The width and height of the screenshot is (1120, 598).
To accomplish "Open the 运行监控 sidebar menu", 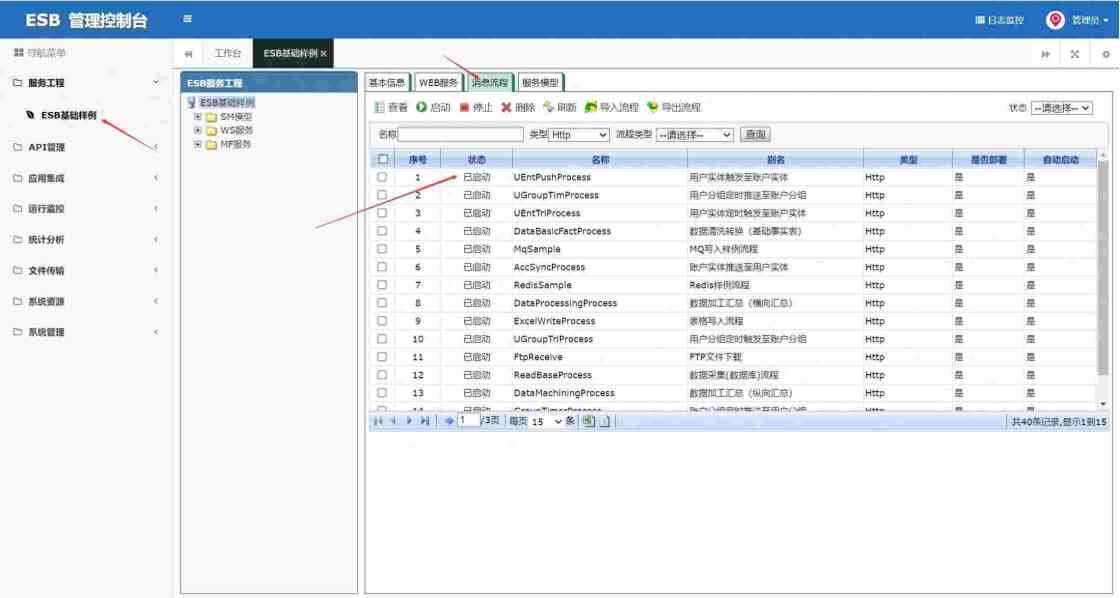I will click(x=86, y=209).
